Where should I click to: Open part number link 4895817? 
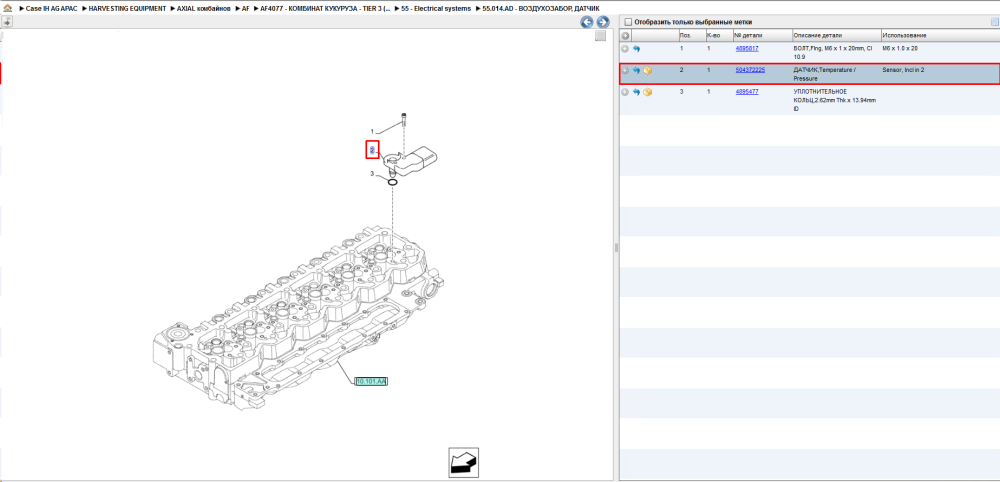[747, 48]
